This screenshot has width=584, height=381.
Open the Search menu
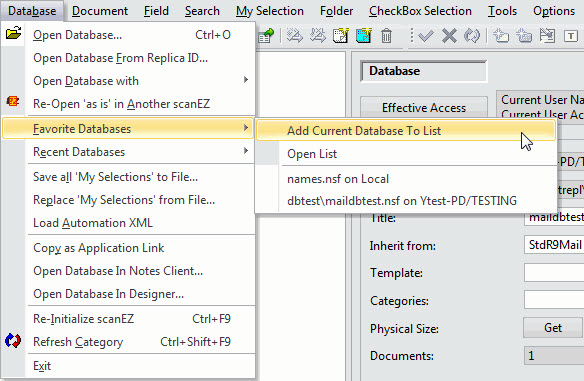pyautogui.click(x=202, y=11)
